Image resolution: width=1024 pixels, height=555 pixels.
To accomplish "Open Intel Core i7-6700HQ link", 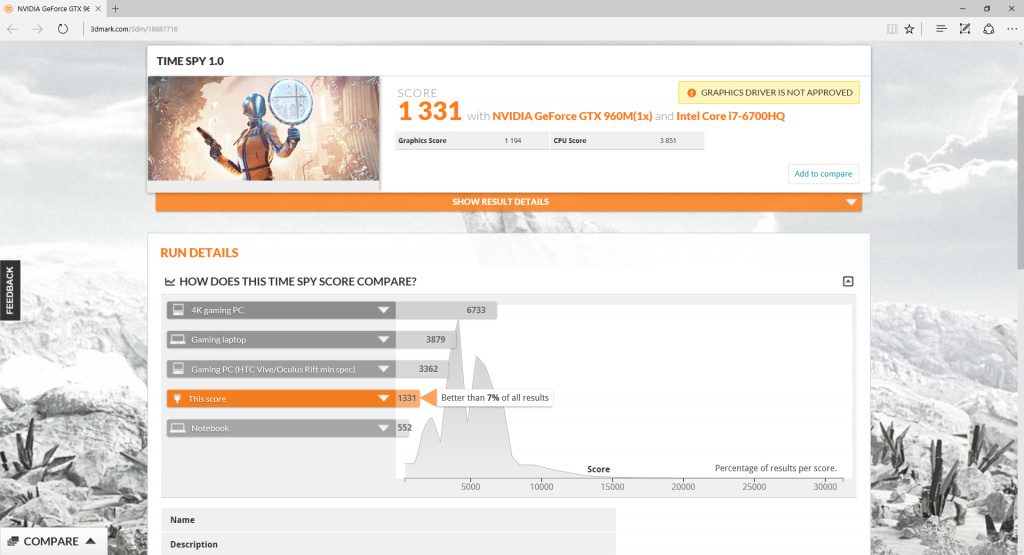I will (730, 116).
